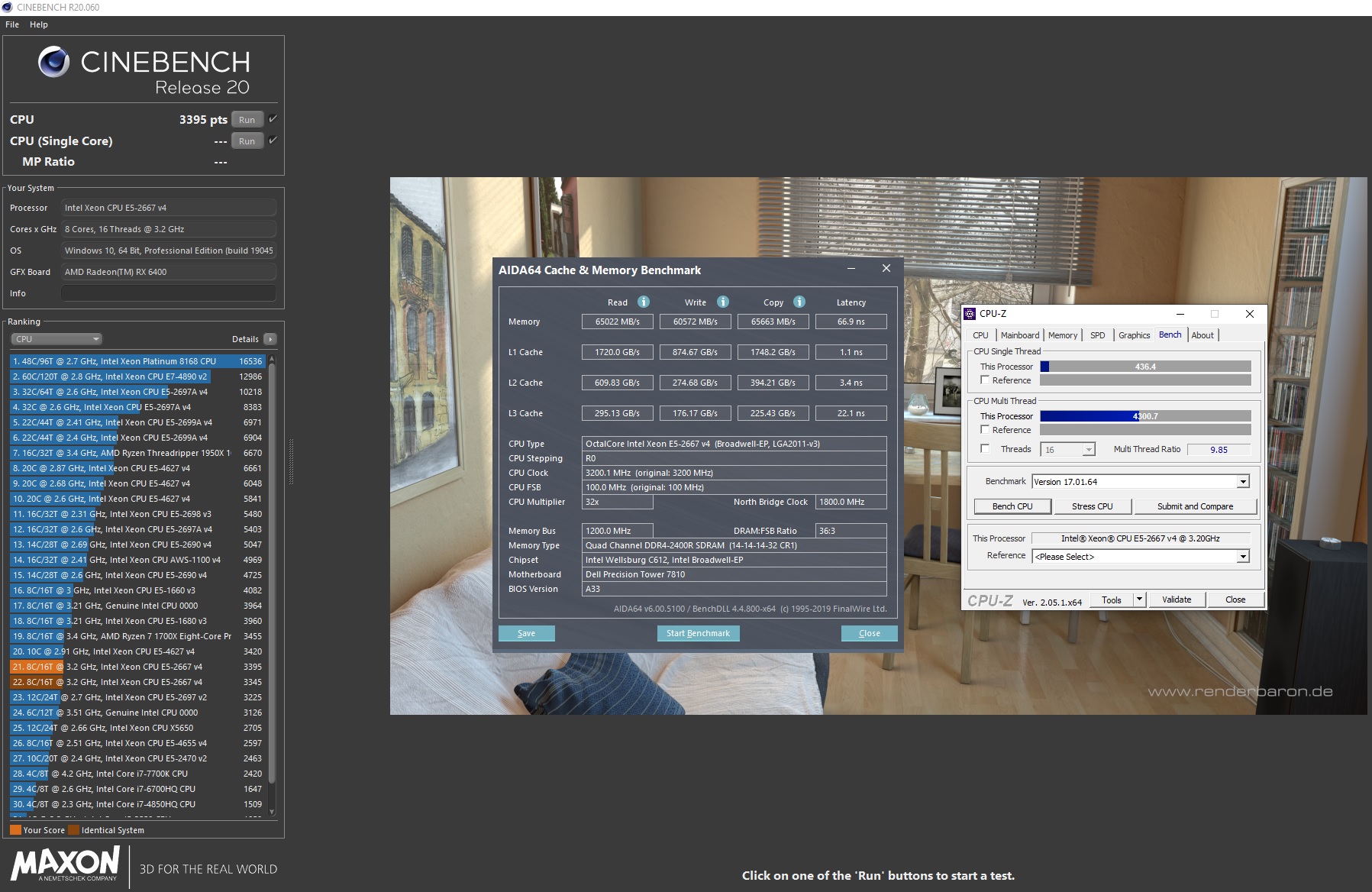Viewport: 1372px width, 892px height.
Task: Select ranking row 19 AMD Ryzen 7 1700X
Action: point(137,636)
